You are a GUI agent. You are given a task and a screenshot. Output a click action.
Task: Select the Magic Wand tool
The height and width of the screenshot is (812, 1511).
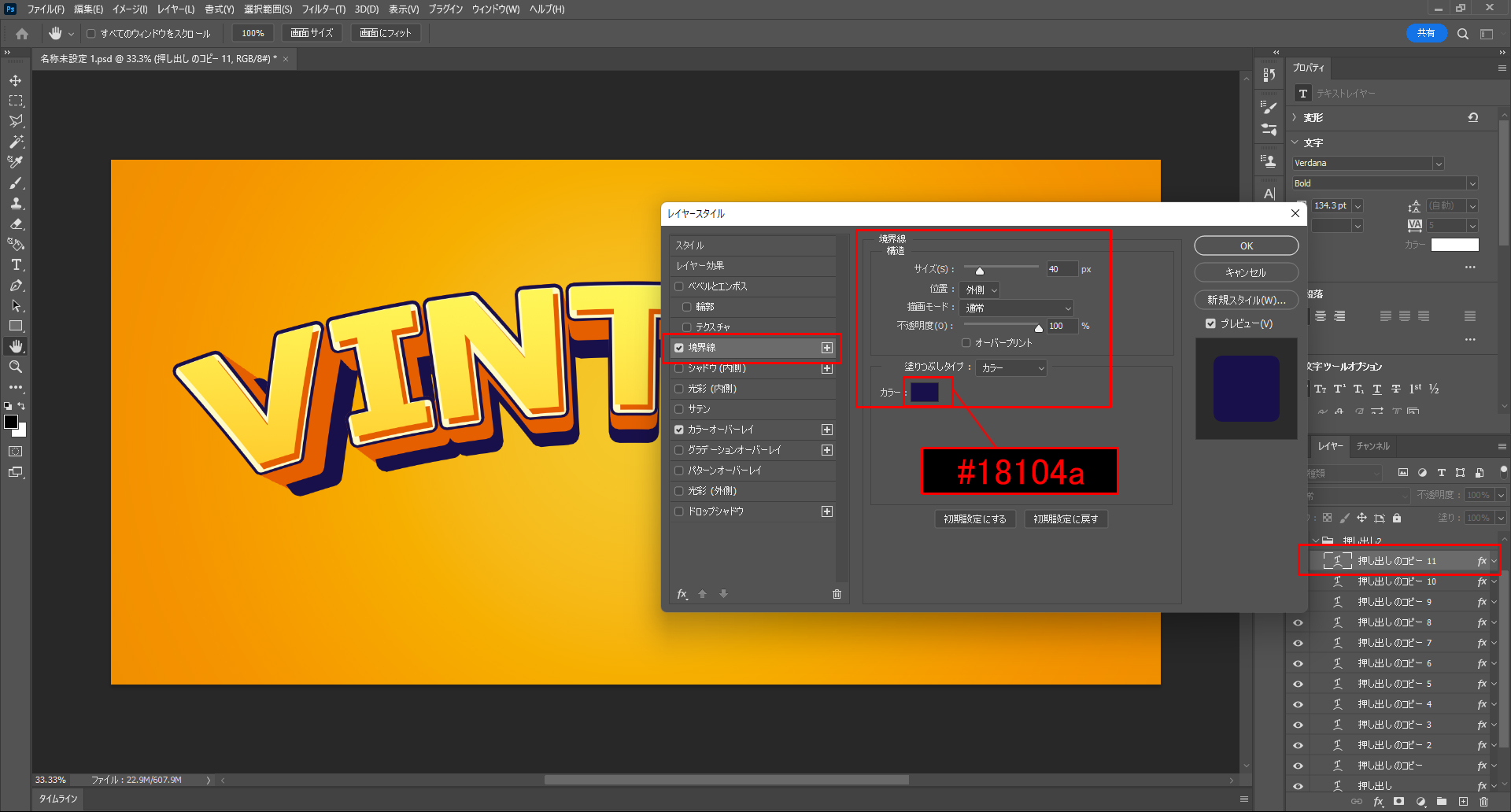pyautogui.click(x=16, y=142)
